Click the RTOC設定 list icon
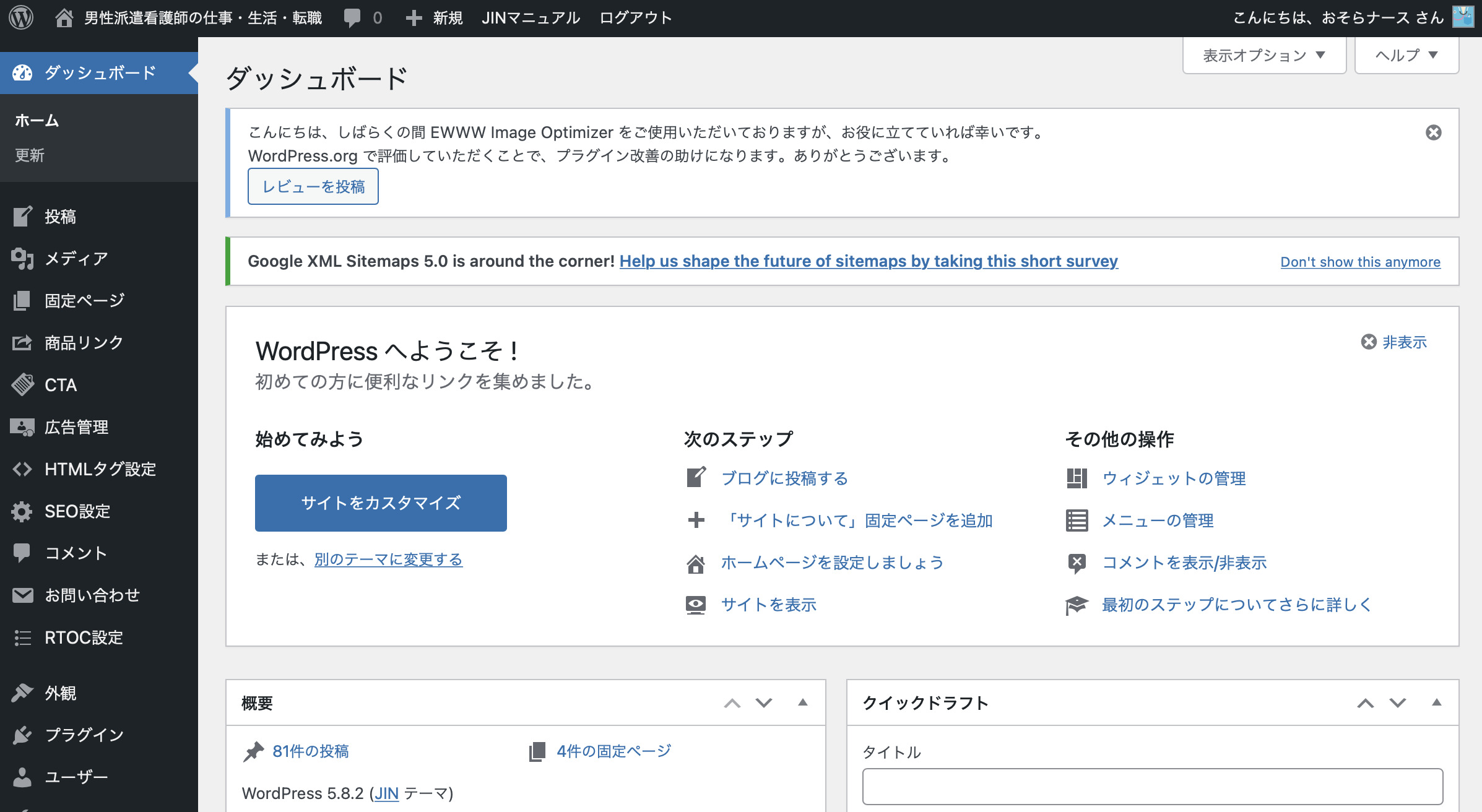This screenshot has width=1482, height=812. click(x=23, y=637)
